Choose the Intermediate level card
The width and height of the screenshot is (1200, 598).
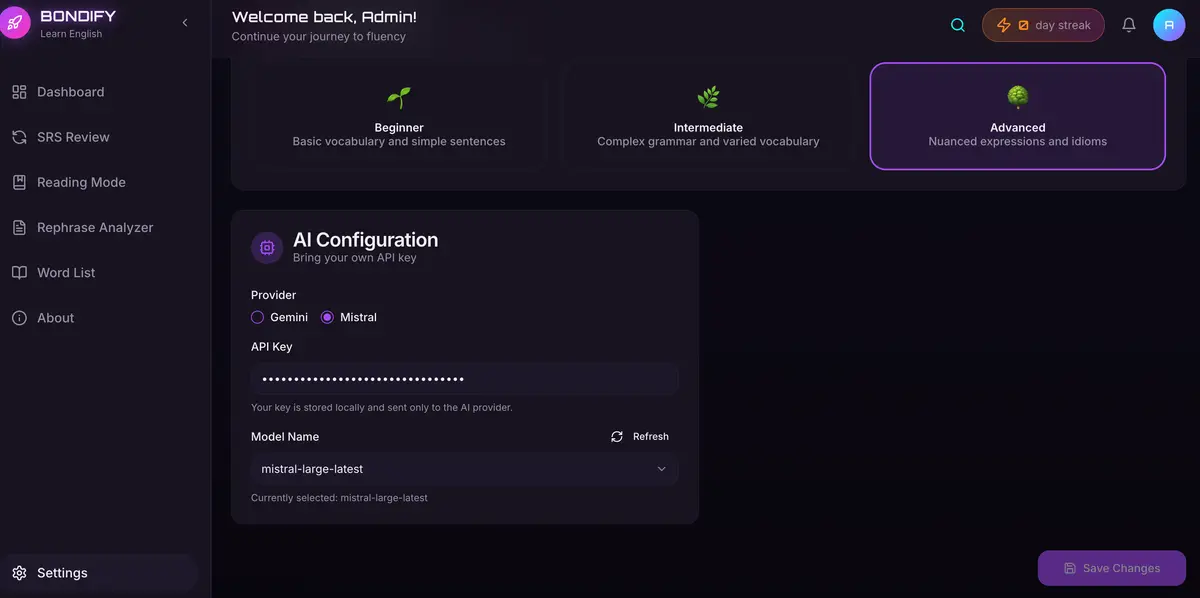[708, 116]
